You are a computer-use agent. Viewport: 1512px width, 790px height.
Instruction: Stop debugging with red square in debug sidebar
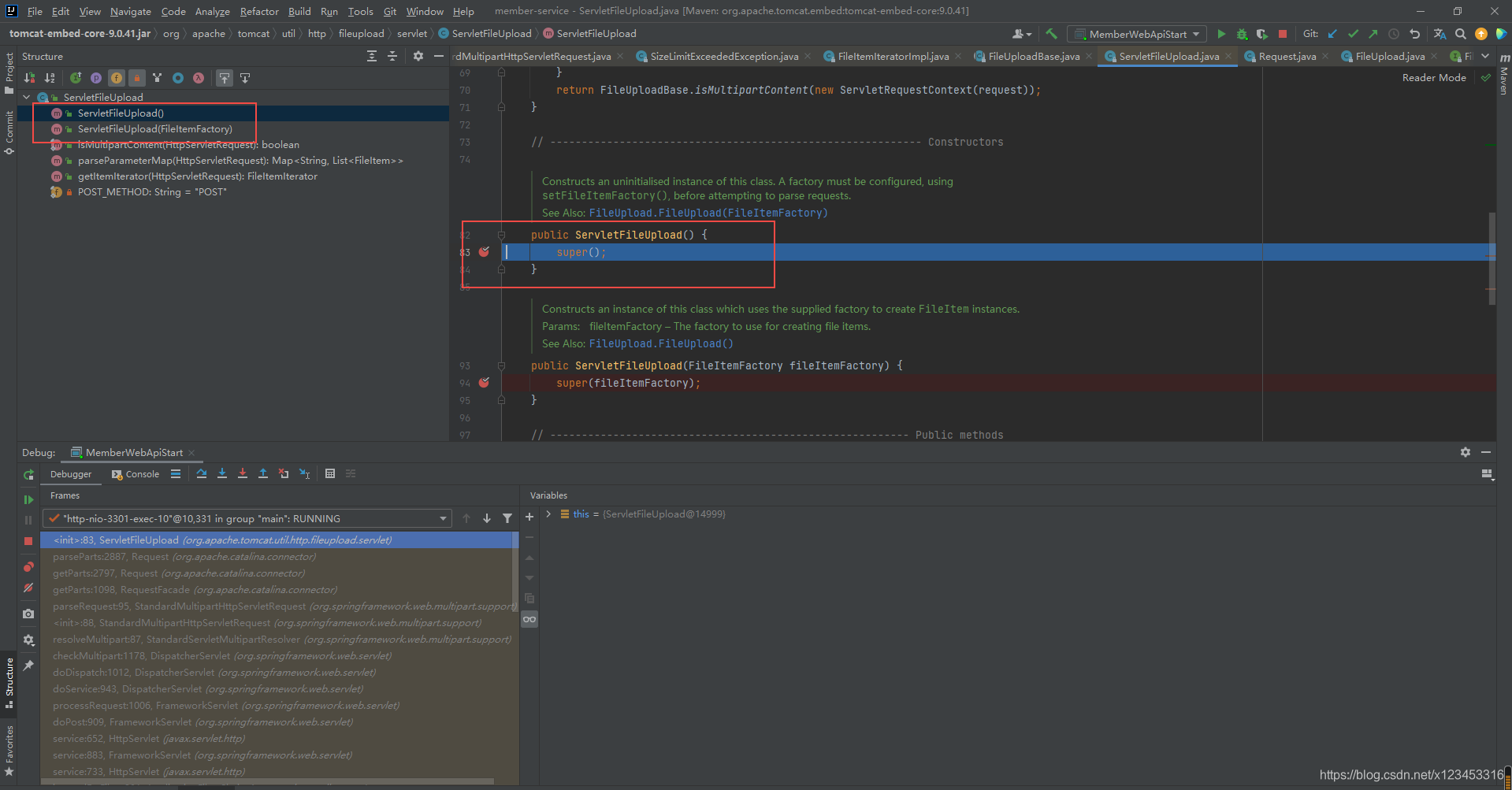pyautogui.click(x=28, y=541)
